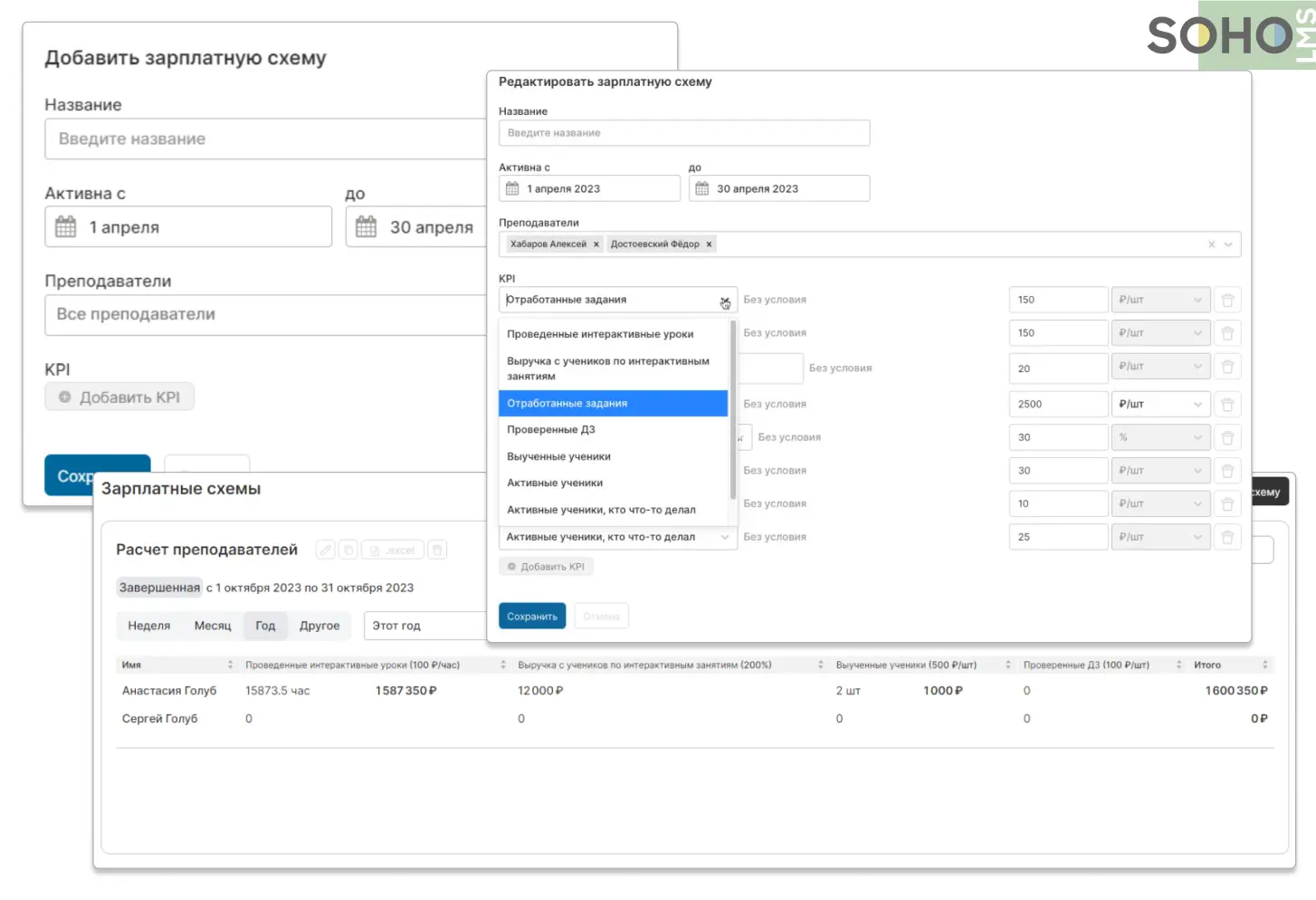Click Отмена in Edit salary scheme window
Screen dimensions: 1316x900
point(601,617)
